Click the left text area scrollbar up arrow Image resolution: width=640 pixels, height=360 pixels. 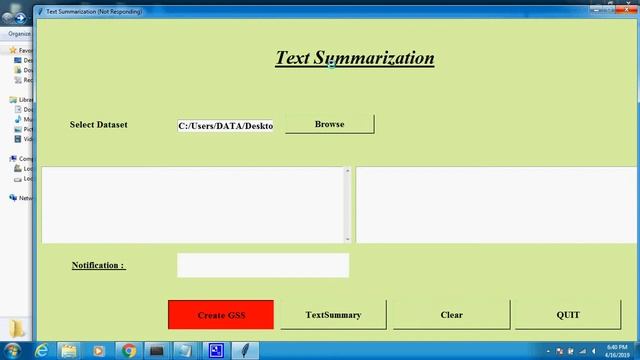pos(347,171)
